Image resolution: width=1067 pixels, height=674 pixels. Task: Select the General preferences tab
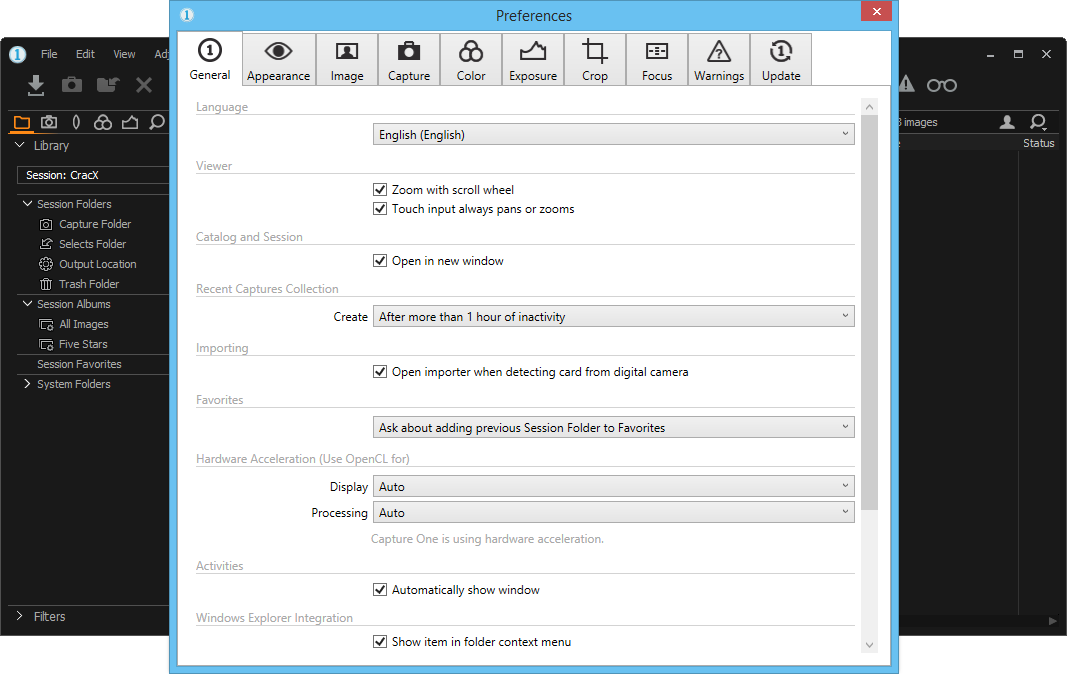(210, 59)
